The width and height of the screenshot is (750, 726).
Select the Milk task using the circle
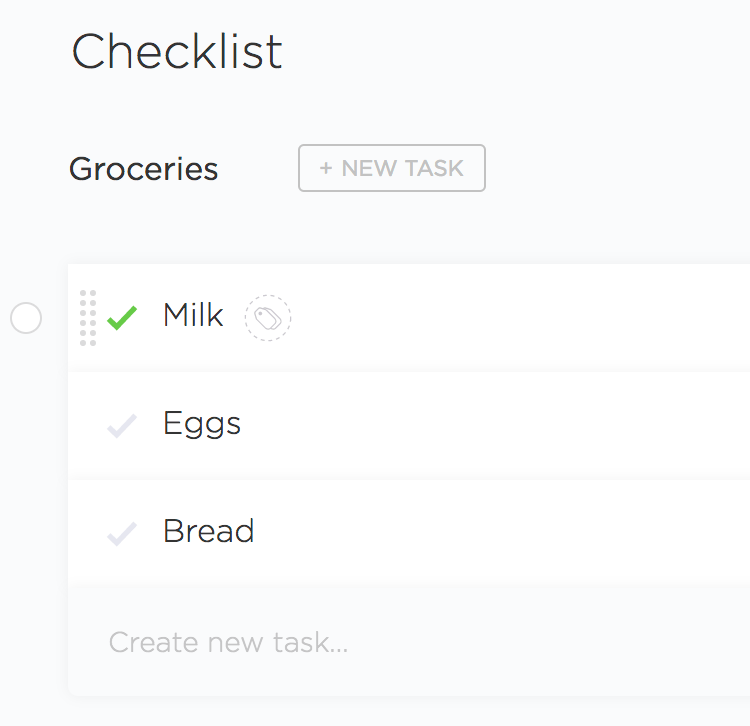[x=26, y=319]
